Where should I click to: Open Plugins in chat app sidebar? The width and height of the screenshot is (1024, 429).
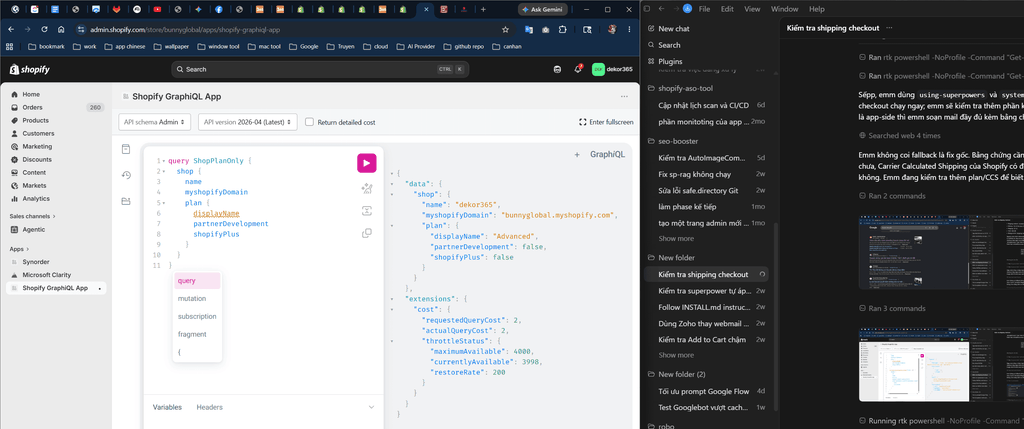point(670,61)
